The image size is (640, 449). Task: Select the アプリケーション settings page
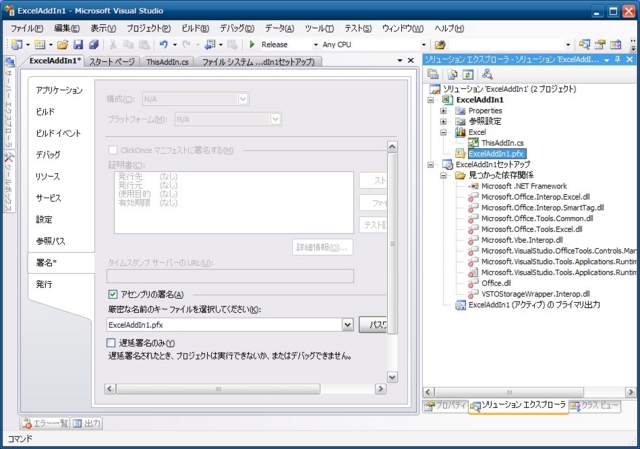pos(59,90)
